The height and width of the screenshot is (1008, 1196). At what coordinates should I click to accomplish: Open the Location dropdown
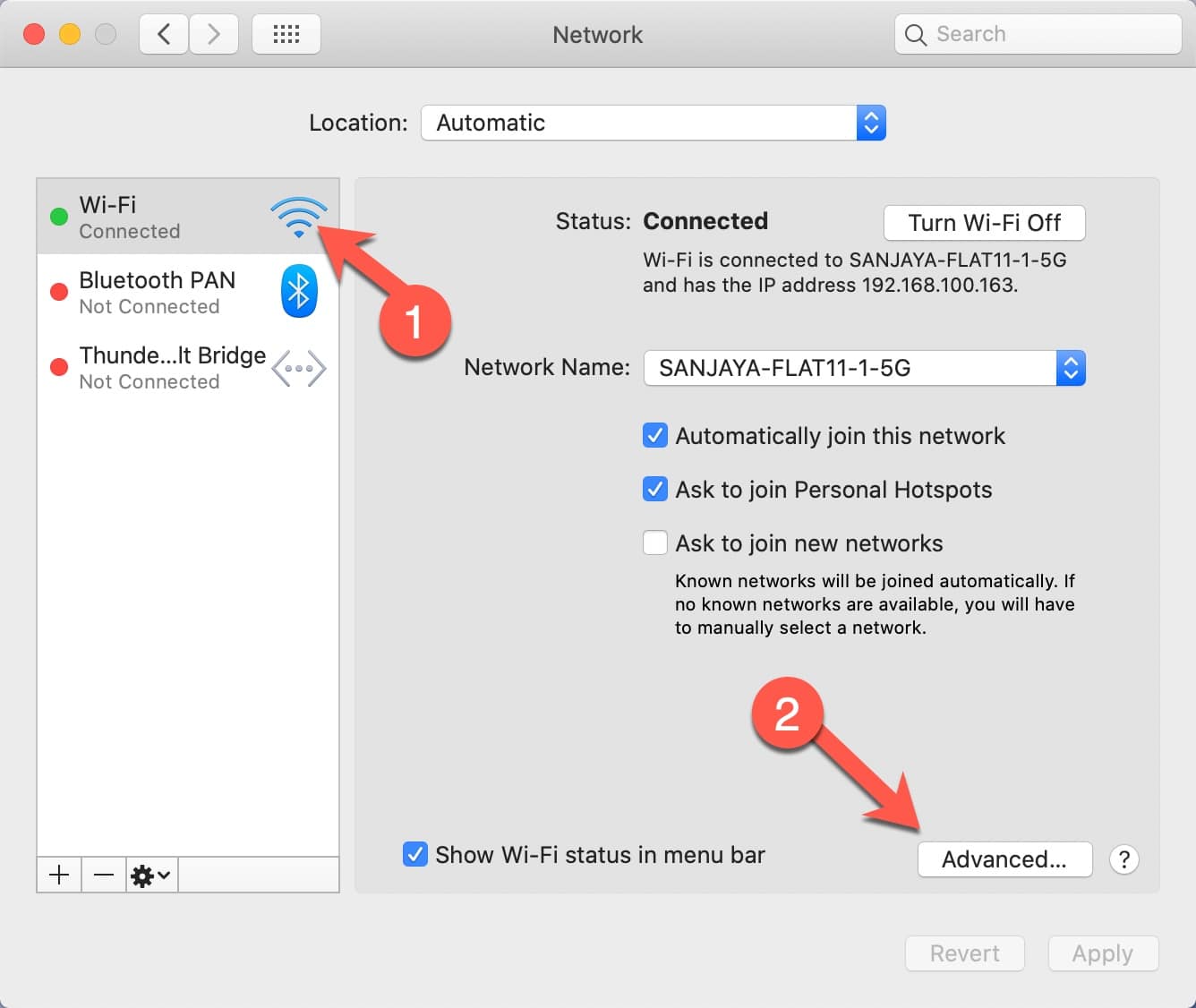coord(654,123)
